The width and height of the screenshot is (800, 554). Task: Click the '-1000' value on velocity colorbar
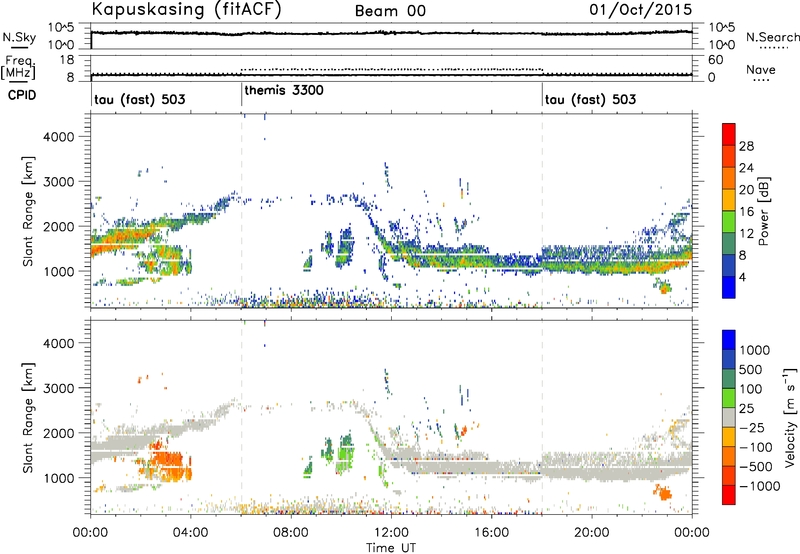pos(760,486)
